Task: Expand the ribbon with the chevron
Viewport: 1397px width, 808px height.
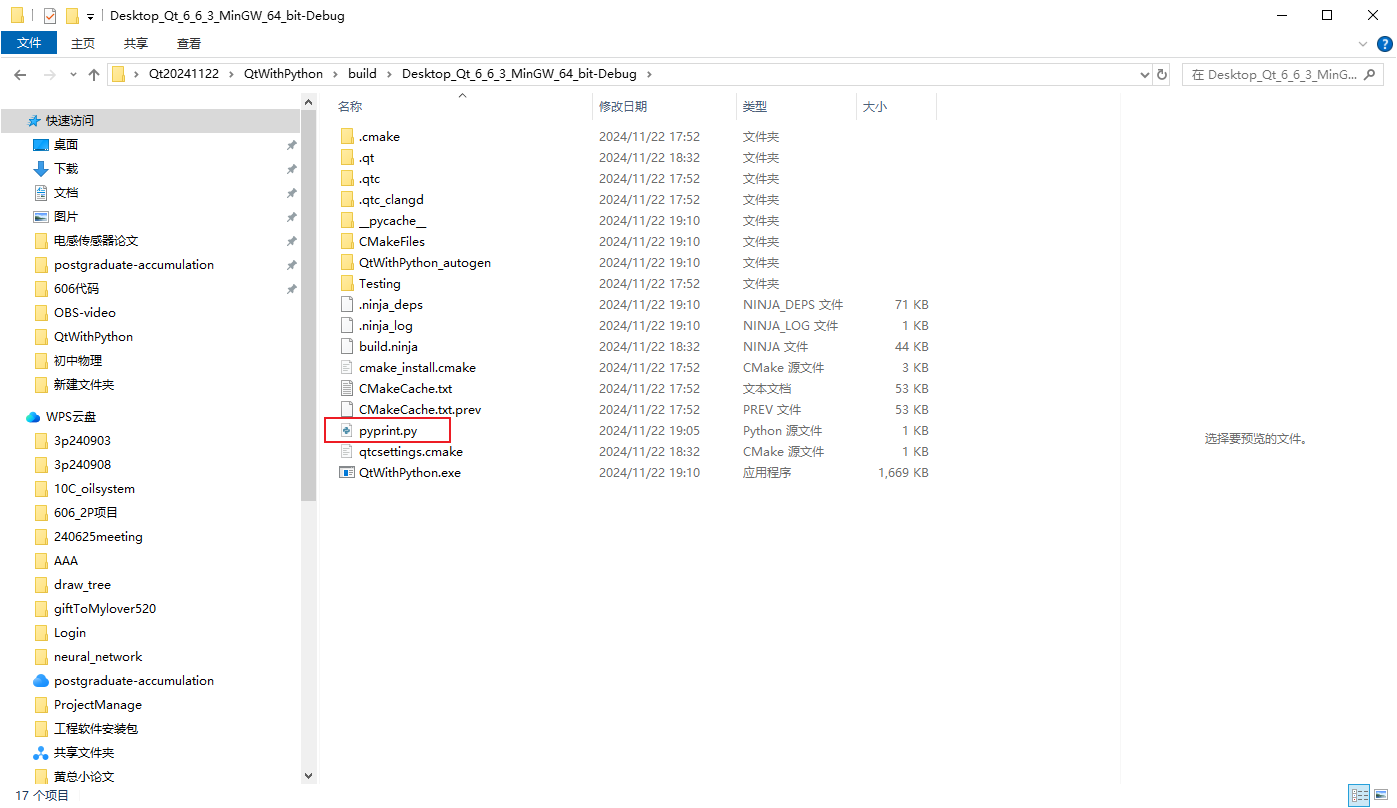Action: 1362,44
